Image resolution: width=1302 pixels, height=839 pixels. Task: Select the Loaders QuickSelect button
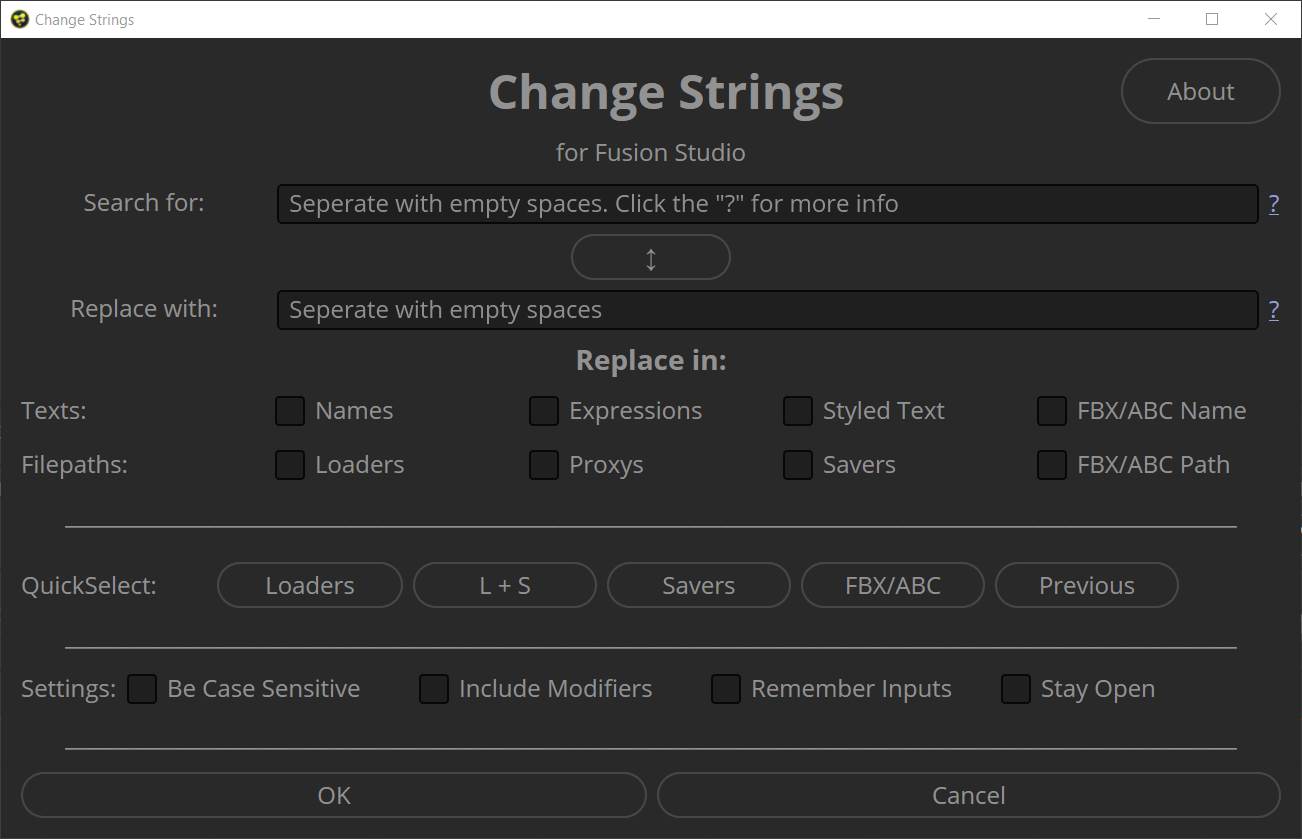pos(309,585)
